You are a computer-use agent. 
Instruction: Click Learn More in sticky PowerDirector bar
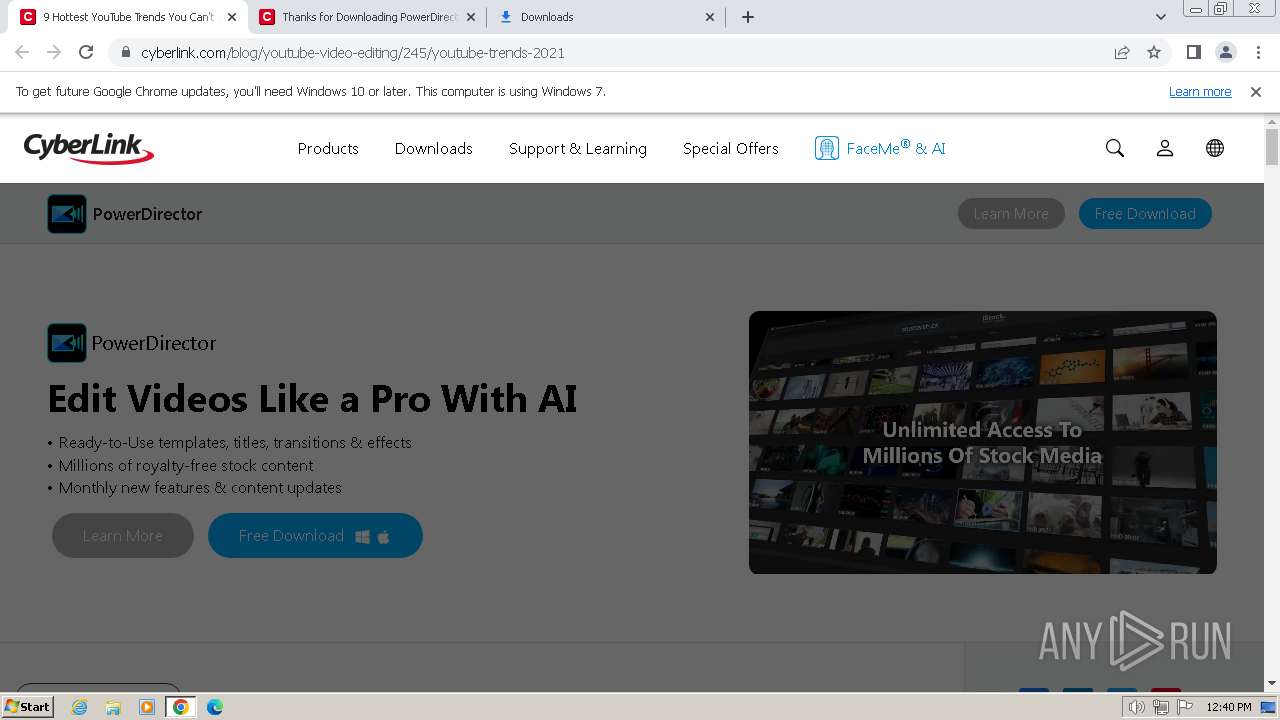[x=1011, y=214]
